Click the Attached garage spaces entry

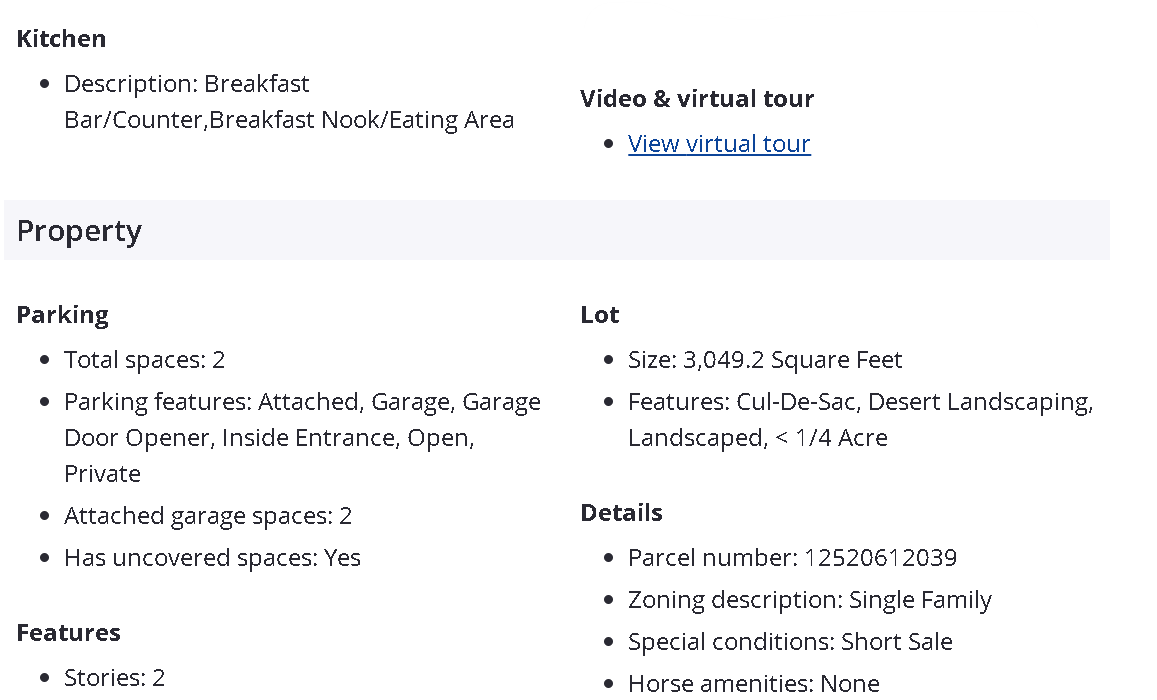tap(208, 516)
